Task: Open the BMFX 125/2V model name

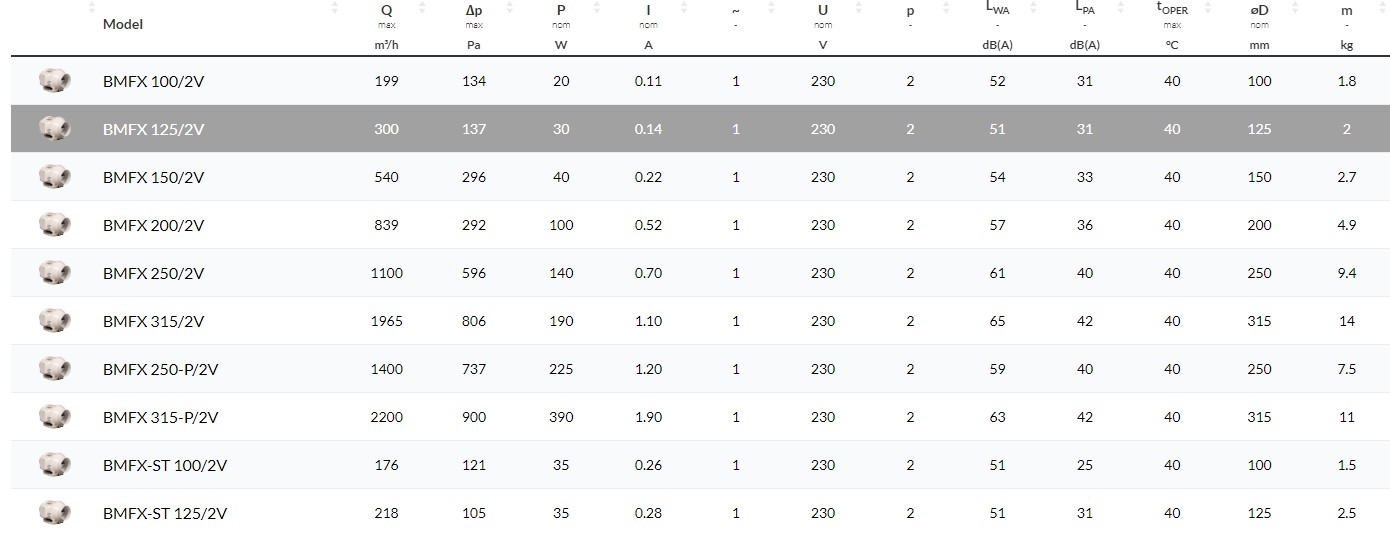Action: [x=153, y=129]
